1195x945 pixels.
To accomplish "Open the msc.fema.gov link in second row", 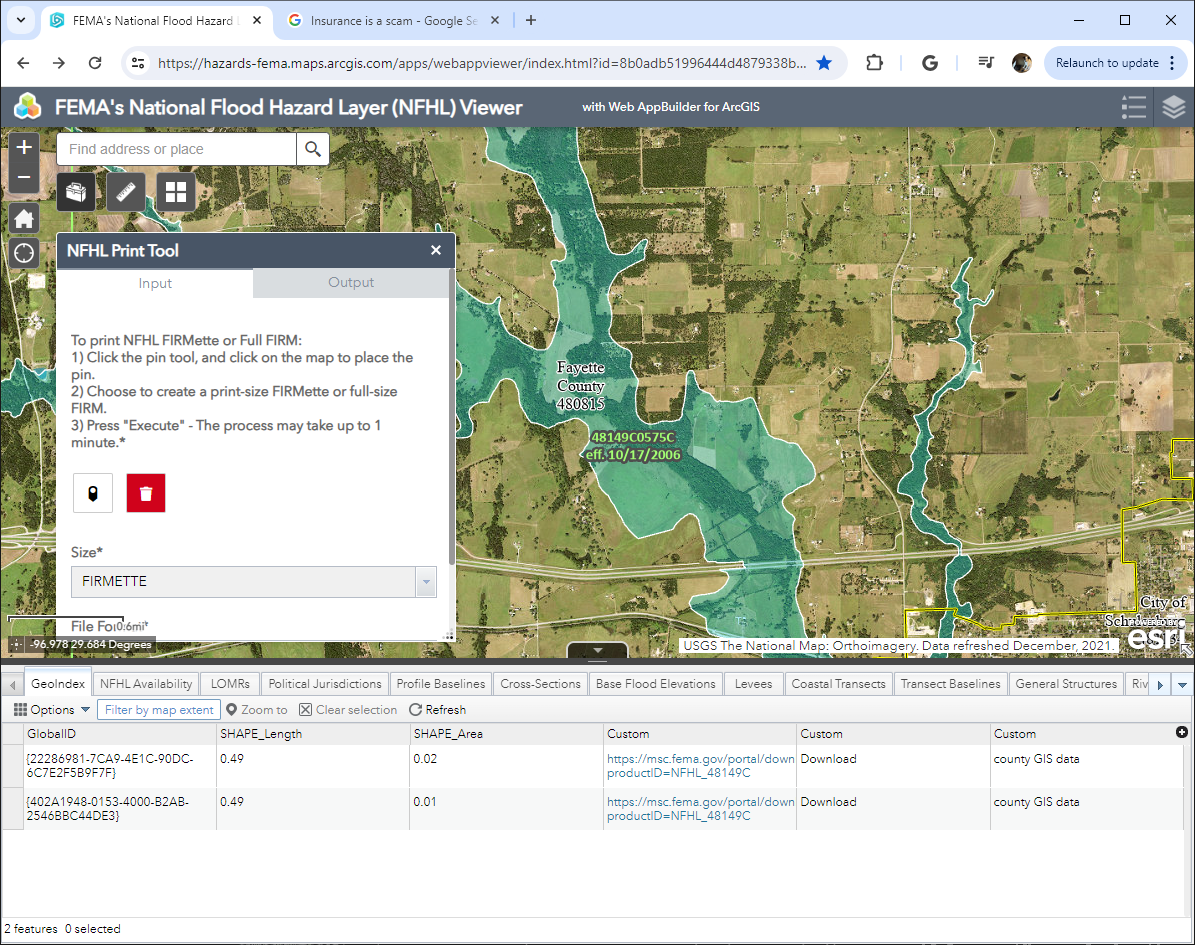I will [x=700, y=809].
